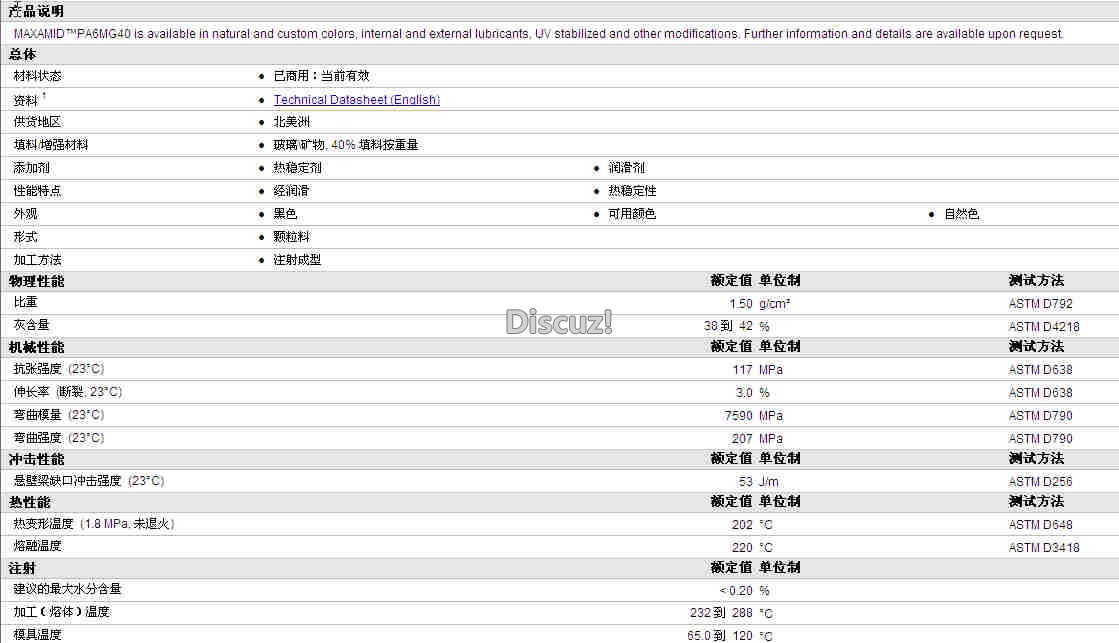
Task: Select the filler value with "40% 填料按重量"
Action: tap(346, 145)
